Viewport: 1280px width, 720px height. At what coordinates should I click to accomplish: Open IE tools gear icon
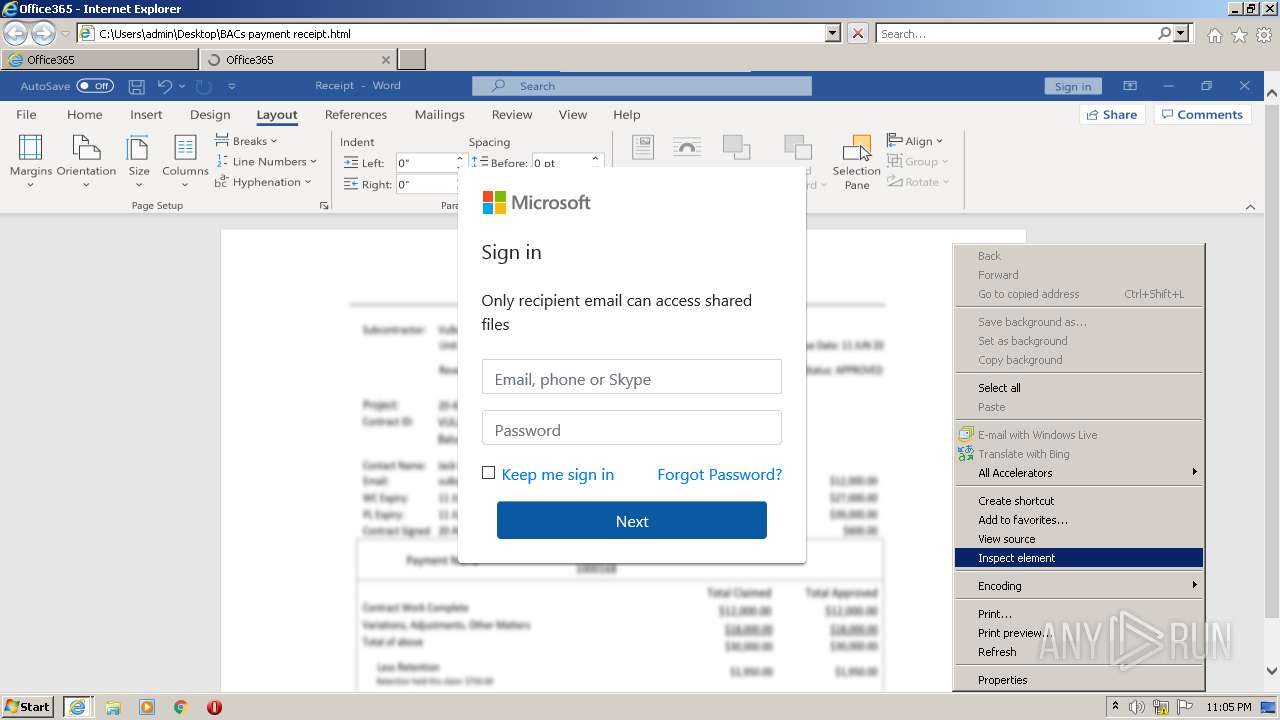point(1264,35)
